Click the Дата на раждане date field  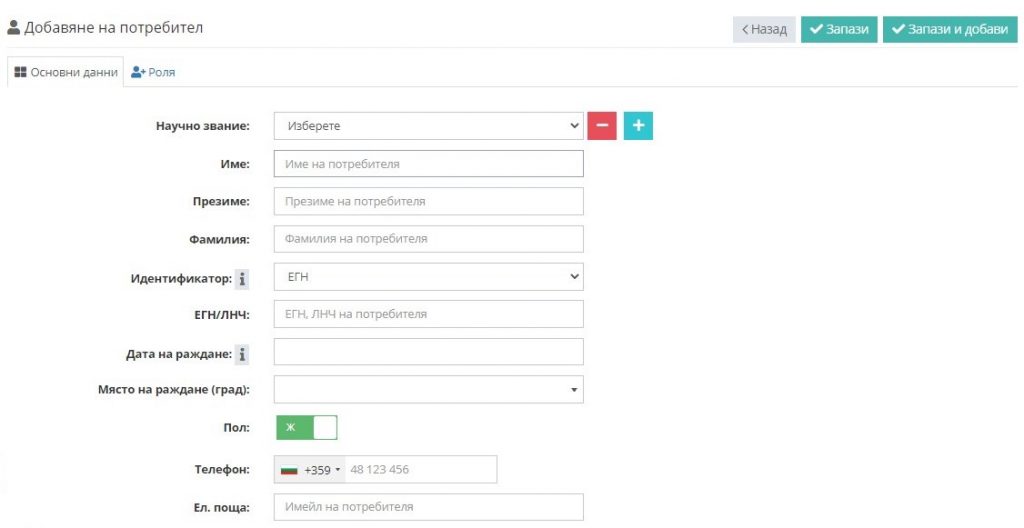point(428,352)
